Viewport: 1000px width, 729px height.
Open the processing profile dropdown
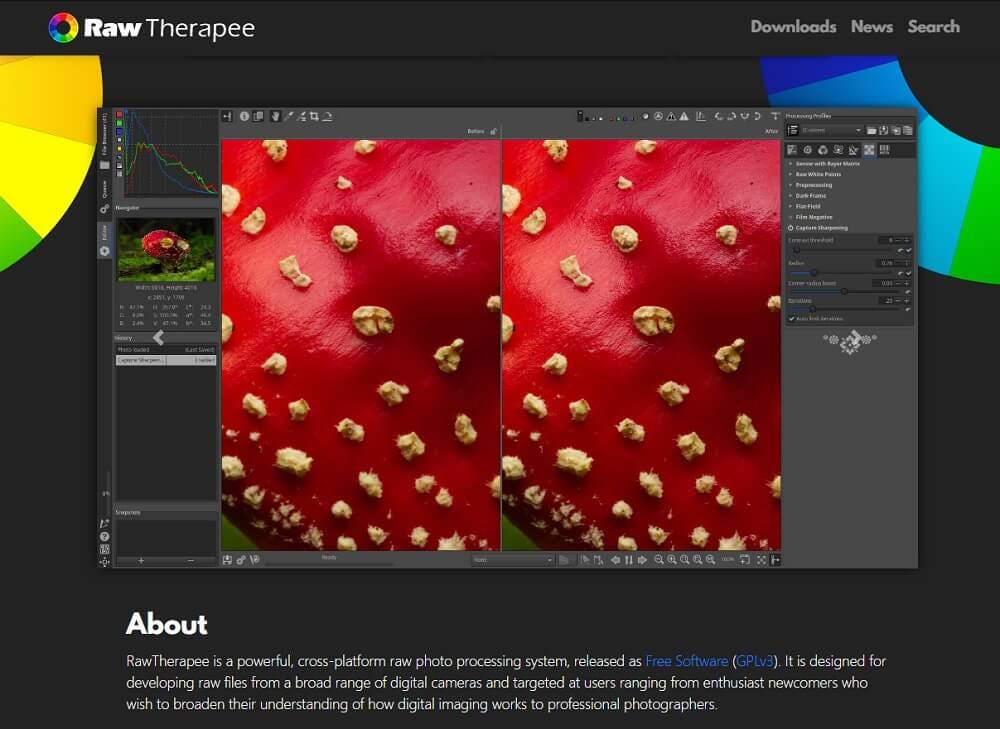tap(831, 130)
